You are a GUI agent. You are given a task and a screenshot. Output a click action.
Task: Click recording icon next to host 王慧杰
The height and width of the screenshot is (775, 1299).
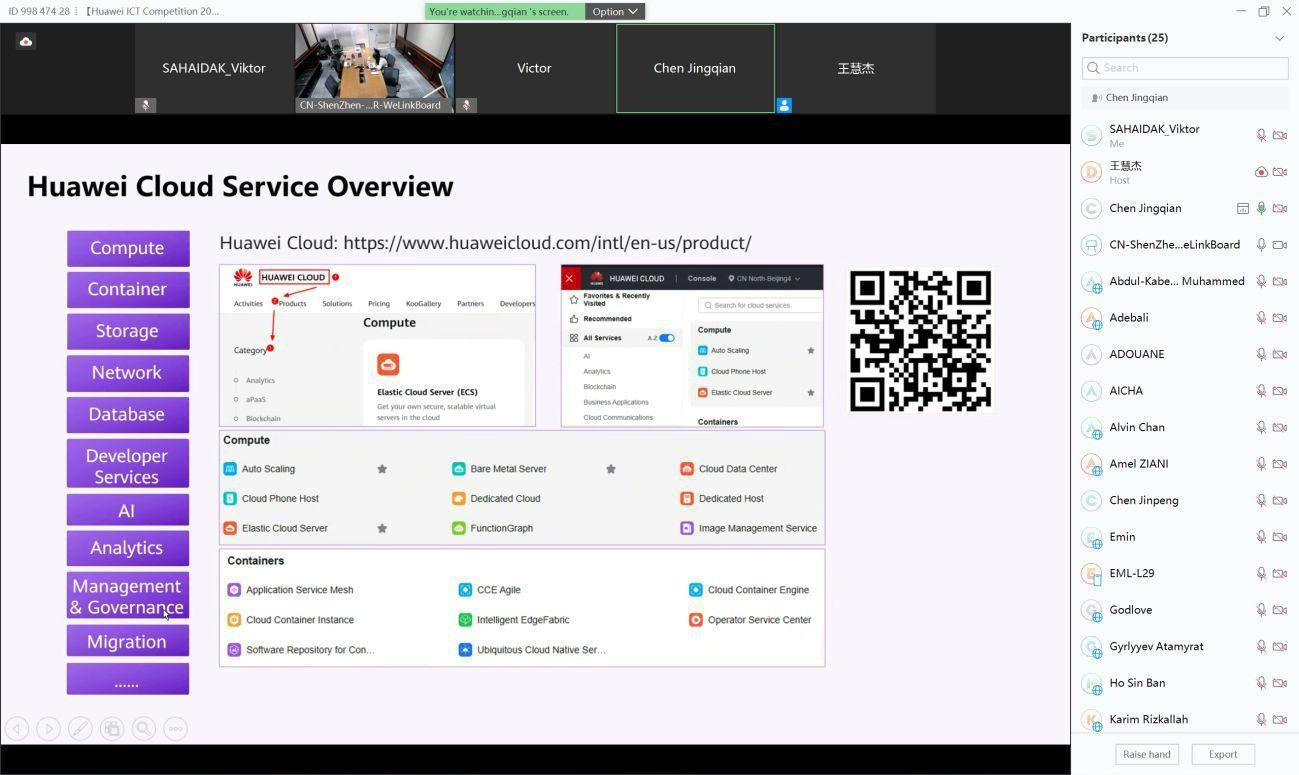[1261, 172]
